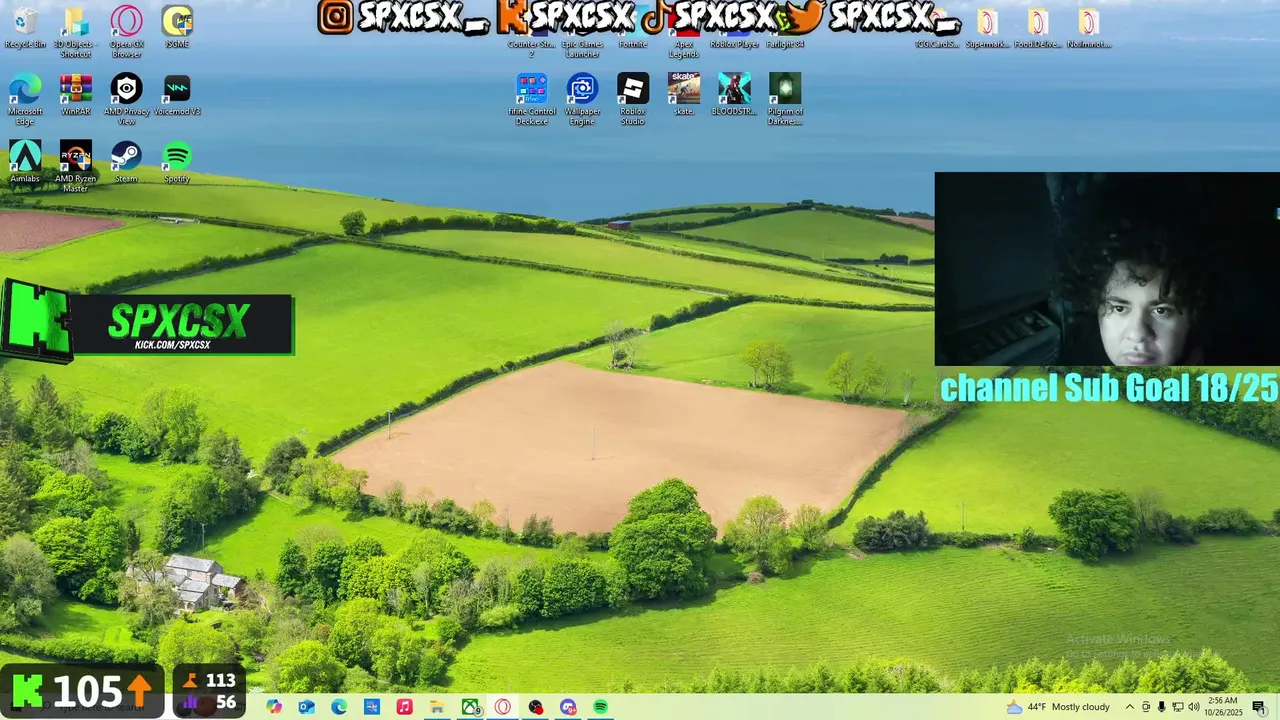
Task: Open the notification center icon
Action: point(1258,707)
